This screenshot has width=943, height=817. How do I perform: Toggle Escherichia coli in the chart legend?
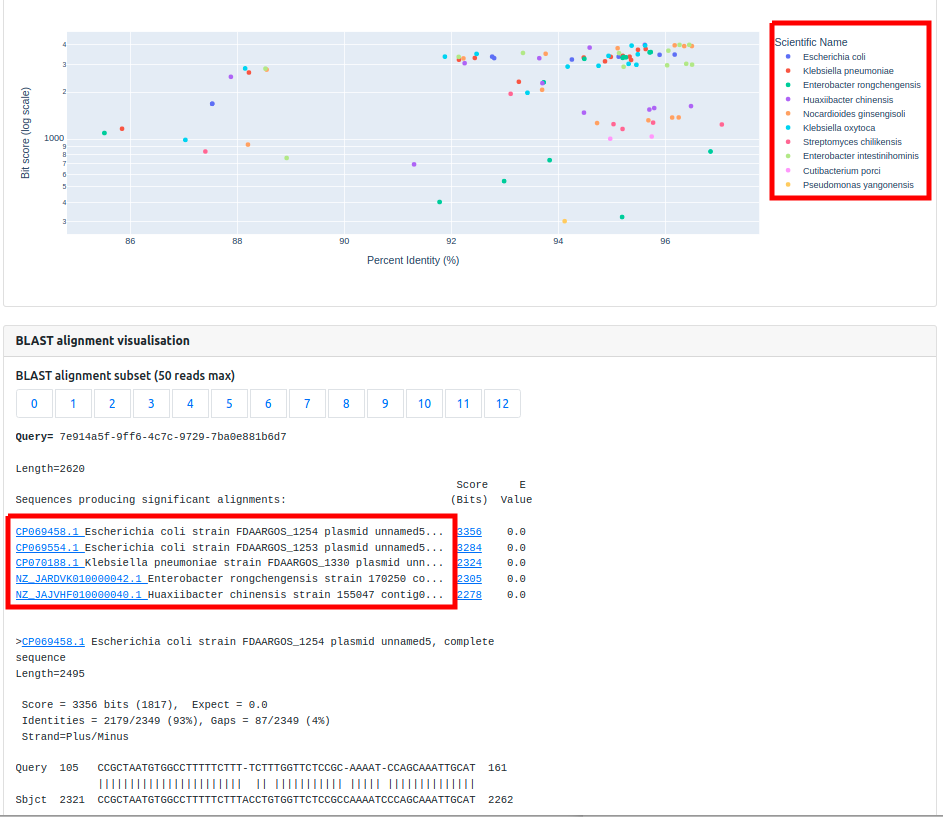(x=833, y=57)
